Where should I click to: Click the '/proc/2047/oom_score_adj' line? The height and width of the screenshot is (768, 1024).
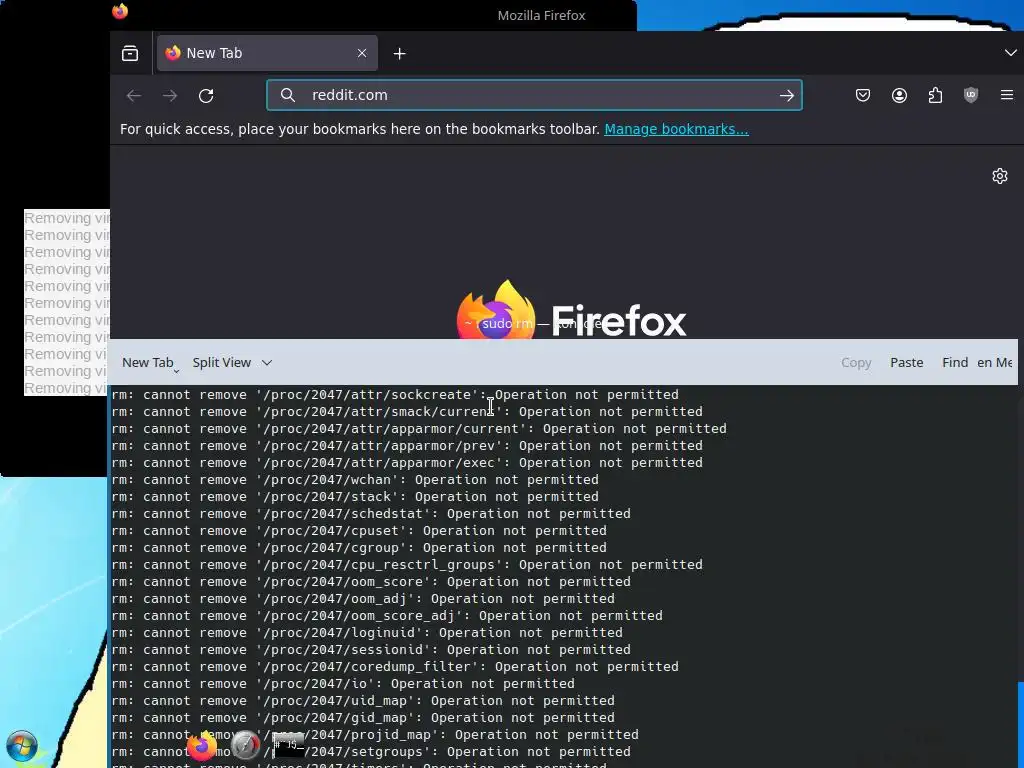pyautogui.click(x=387, y=616)
